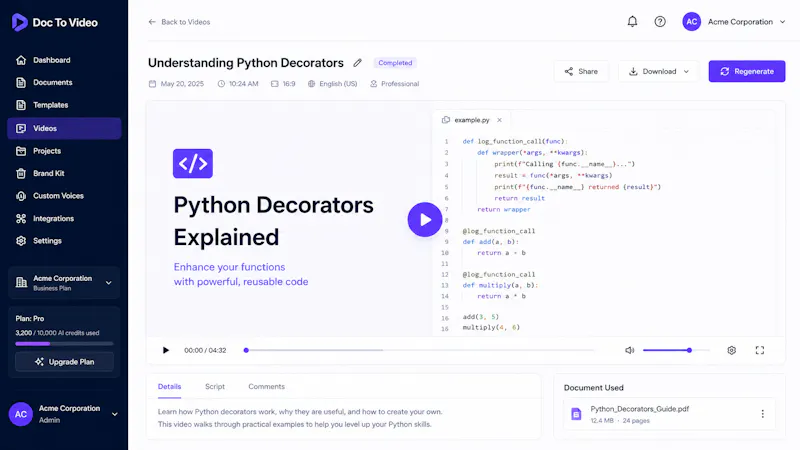Select Videos in the sidebar
Viewport: 800px width, 450px height.
coord(64,129)
